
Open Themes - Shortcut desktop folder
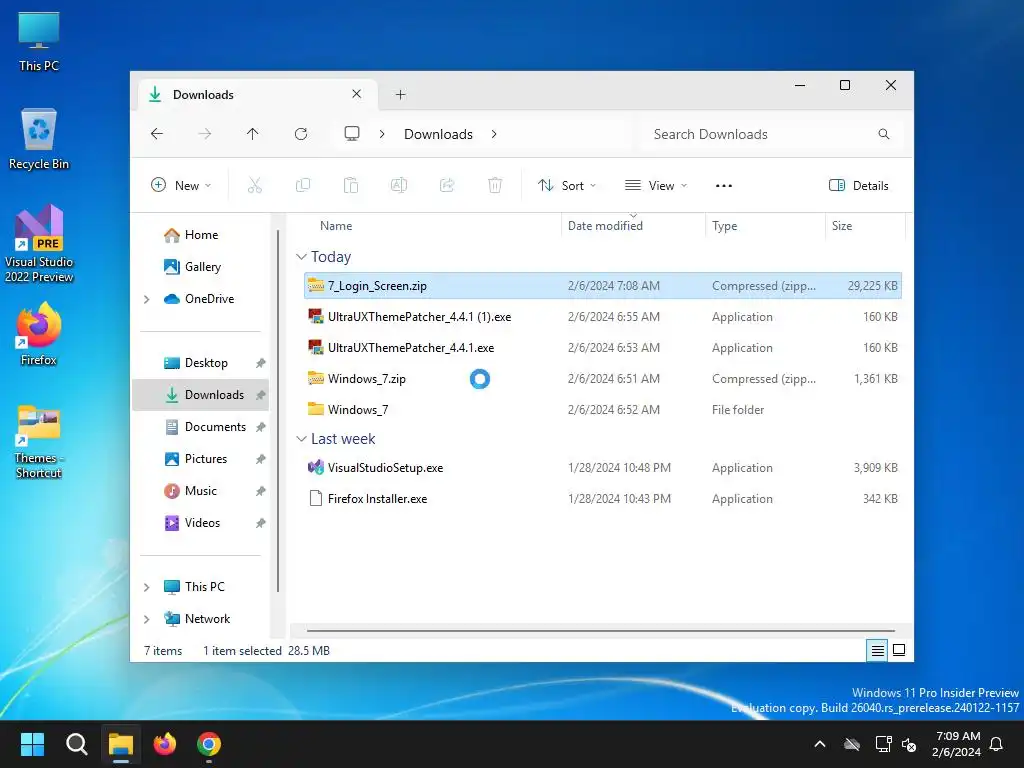[39, 441]
